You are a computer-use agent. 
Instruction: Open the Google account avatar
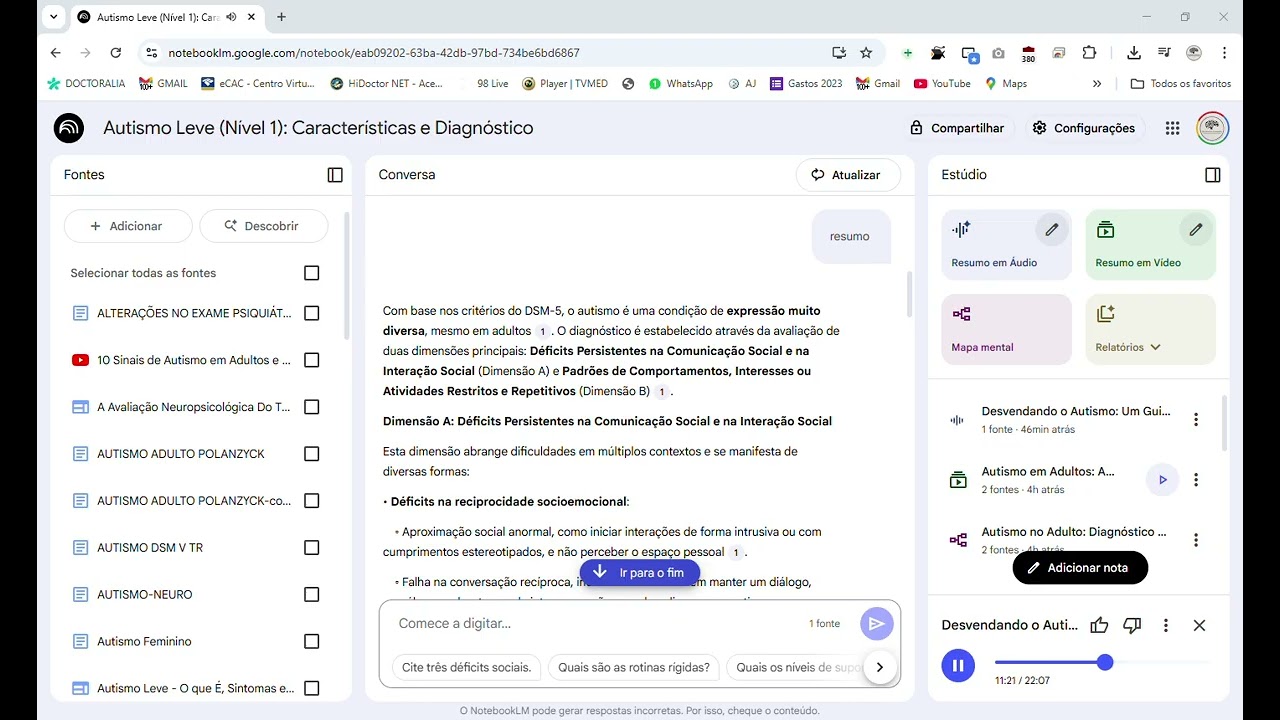tap(1213, 128)
